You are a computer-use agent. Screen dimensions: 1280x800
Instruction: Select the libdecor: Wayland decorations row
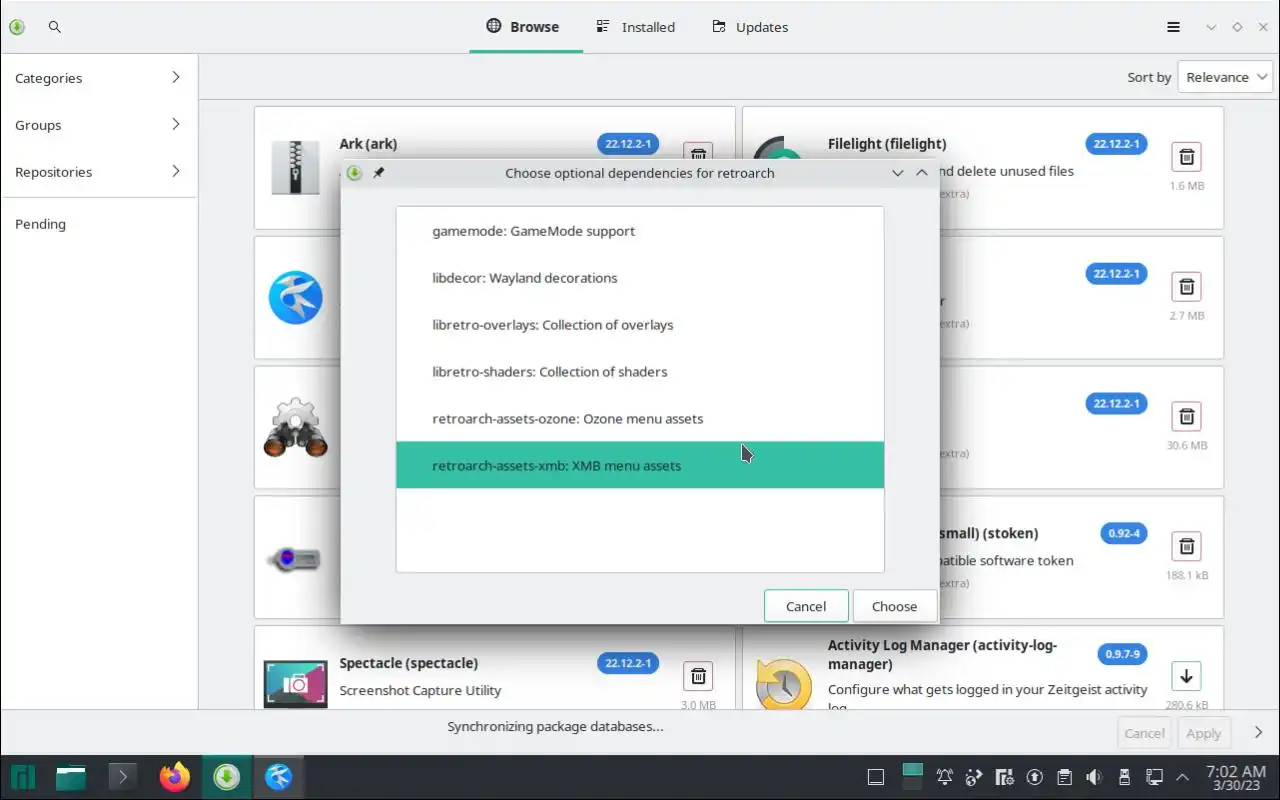(640, 278)
